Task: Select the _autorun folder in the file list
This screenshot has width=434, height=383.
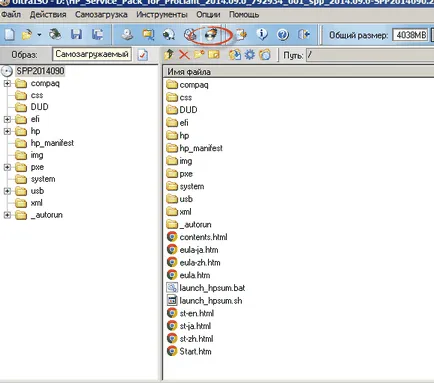Action: (x=195, y=224)
